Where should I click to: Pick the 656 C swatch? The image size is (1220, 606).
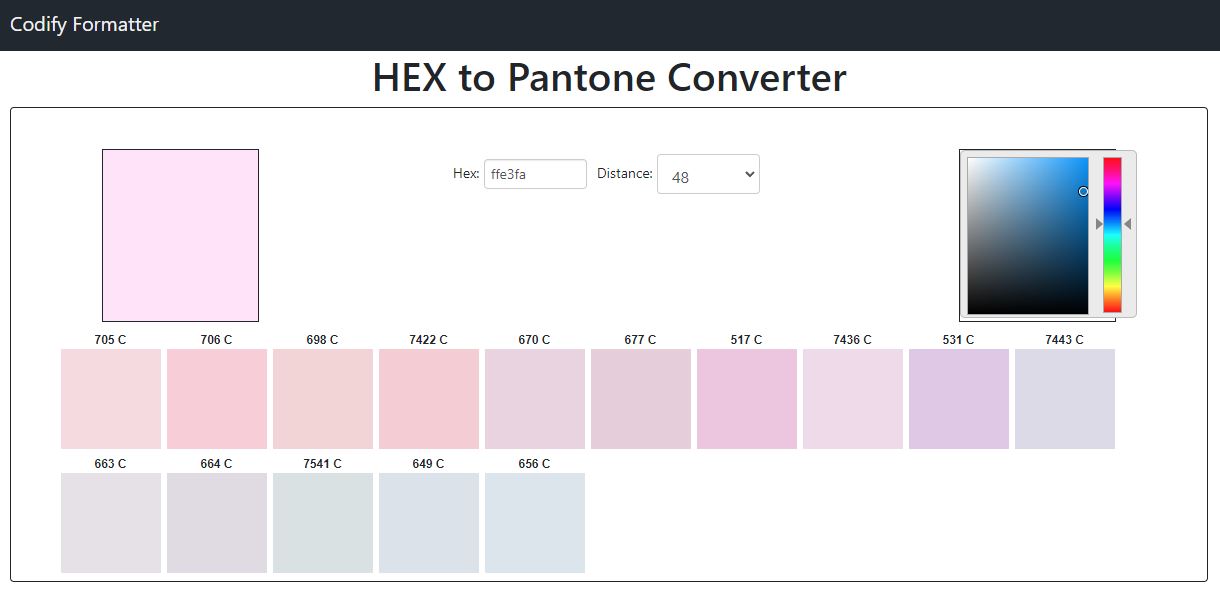tap(535, 523)
